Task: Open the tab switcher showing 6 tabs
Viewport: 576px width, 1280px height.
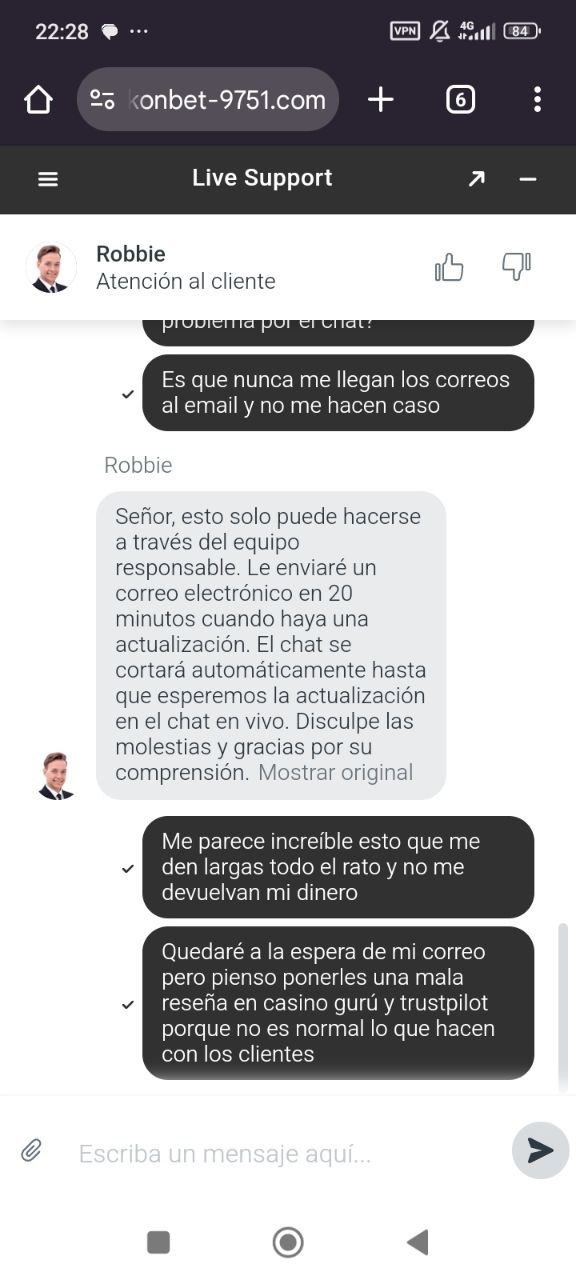Action: coord(460,99)
